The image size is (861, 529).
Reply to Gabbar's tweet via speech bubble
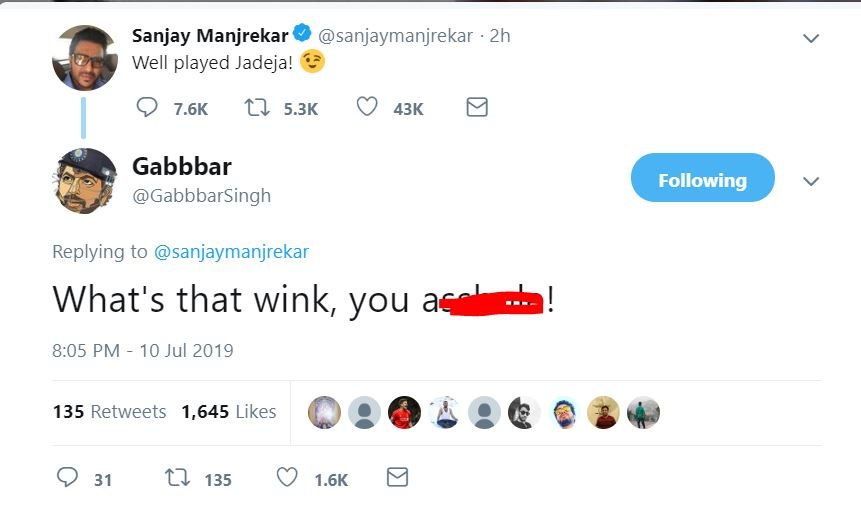coord(67,478)
